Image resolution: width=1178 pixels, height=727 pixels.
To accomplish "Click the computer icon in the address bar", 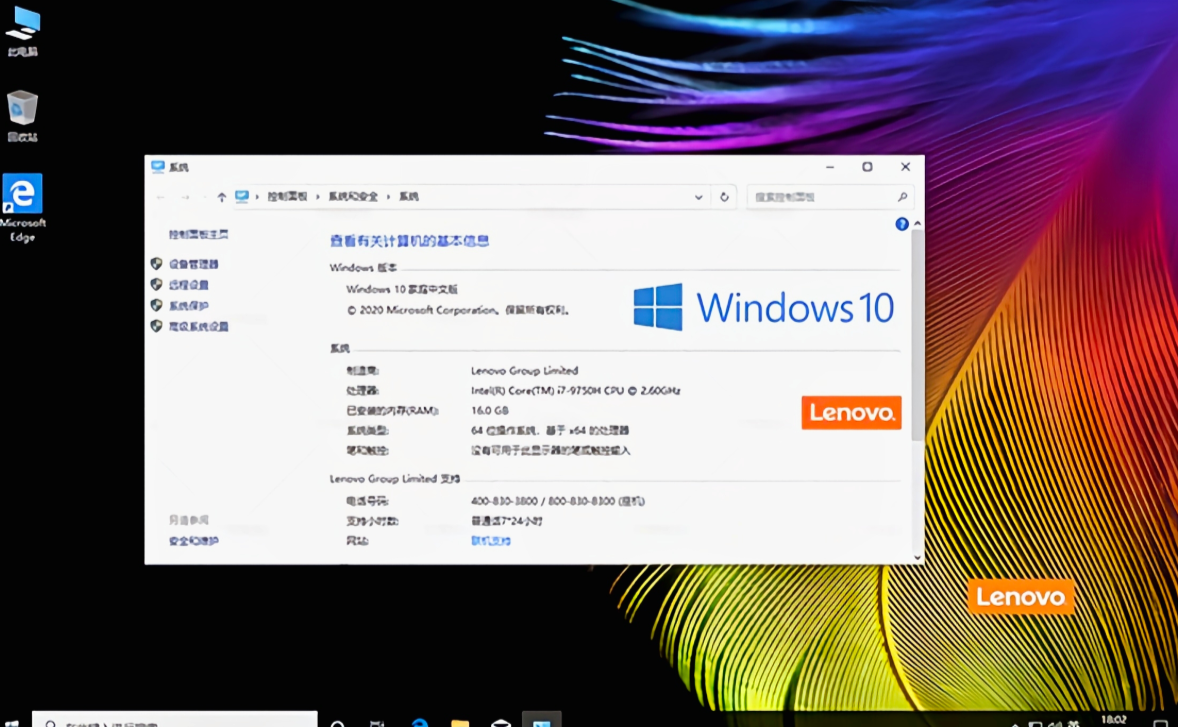I will tap(242, 197).
